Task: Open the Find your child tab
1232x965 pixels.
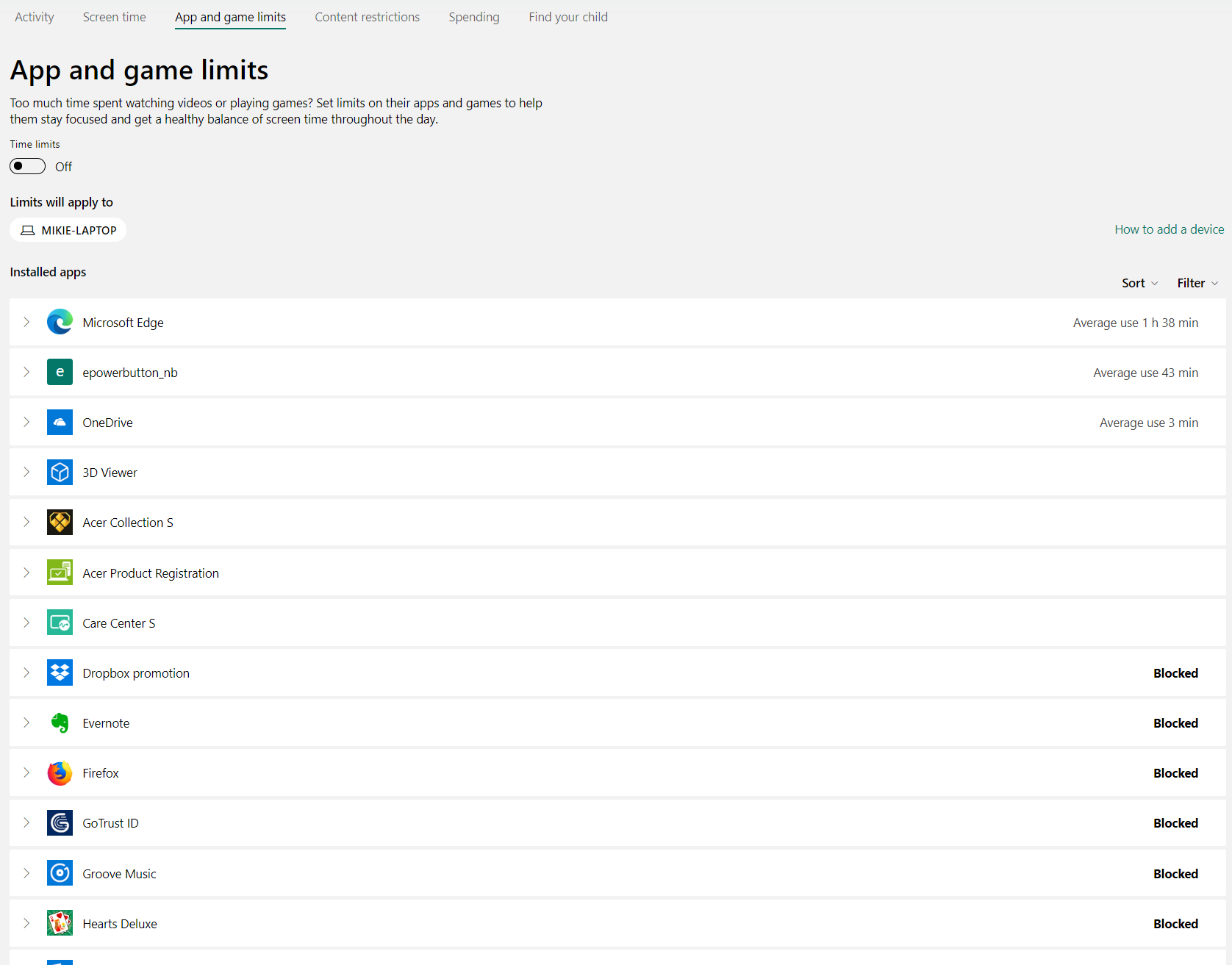Action: pos(568,17)
